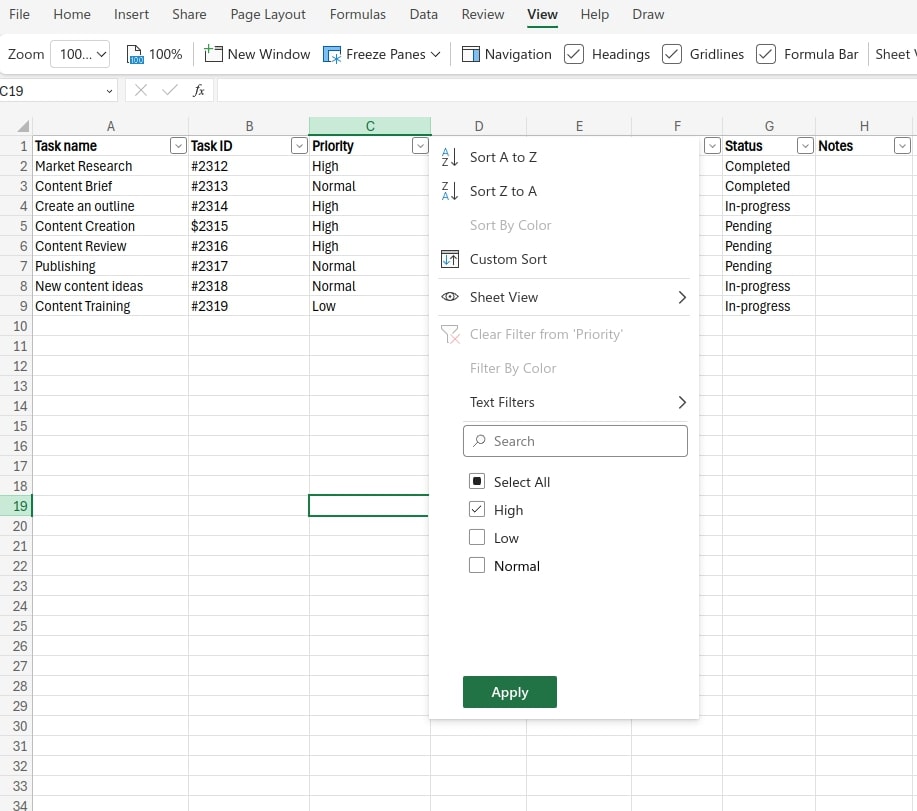Select row 19 header

pos(16,506)
